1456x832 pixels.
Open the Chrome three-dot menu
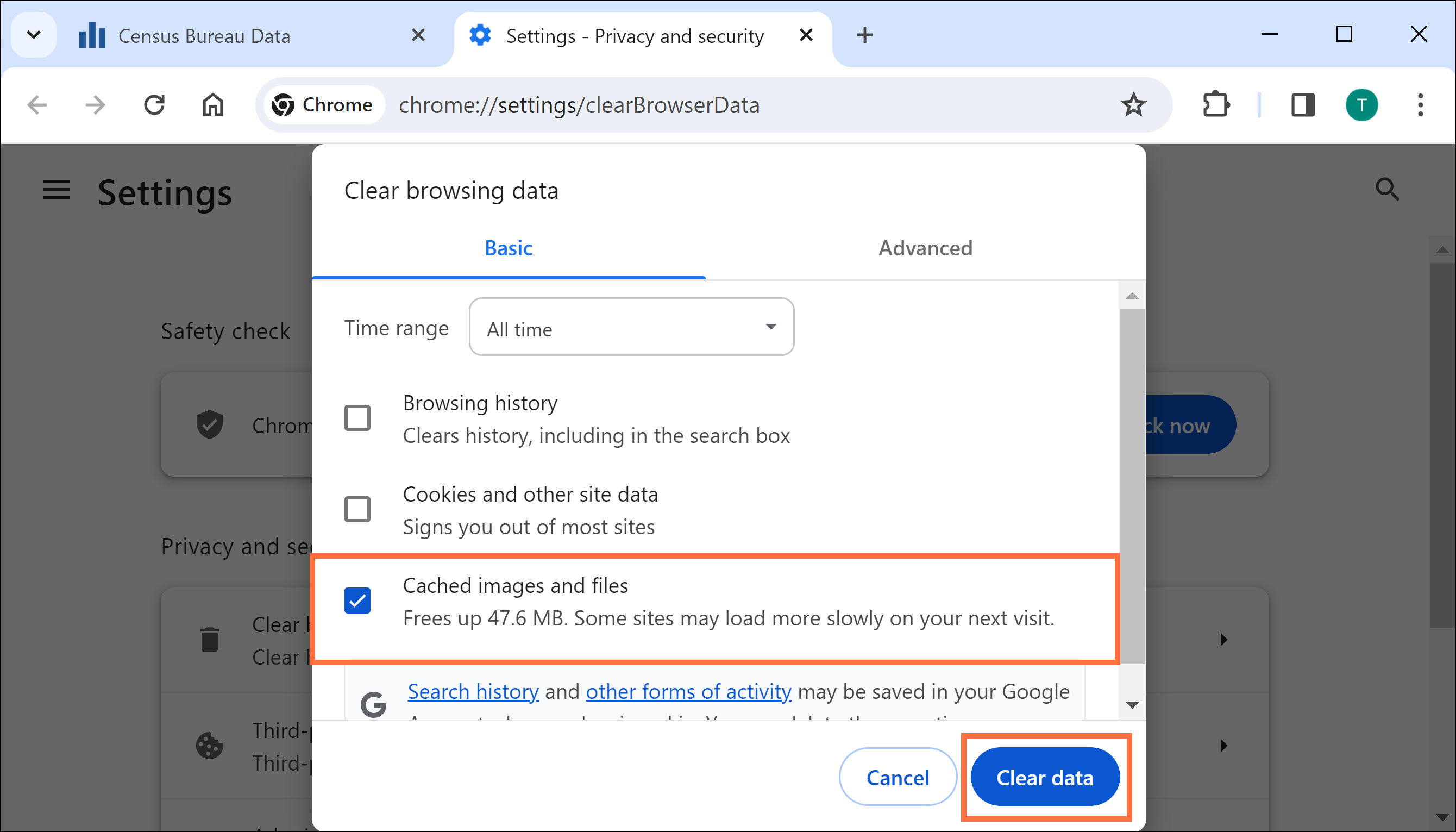pos(1420,104)
